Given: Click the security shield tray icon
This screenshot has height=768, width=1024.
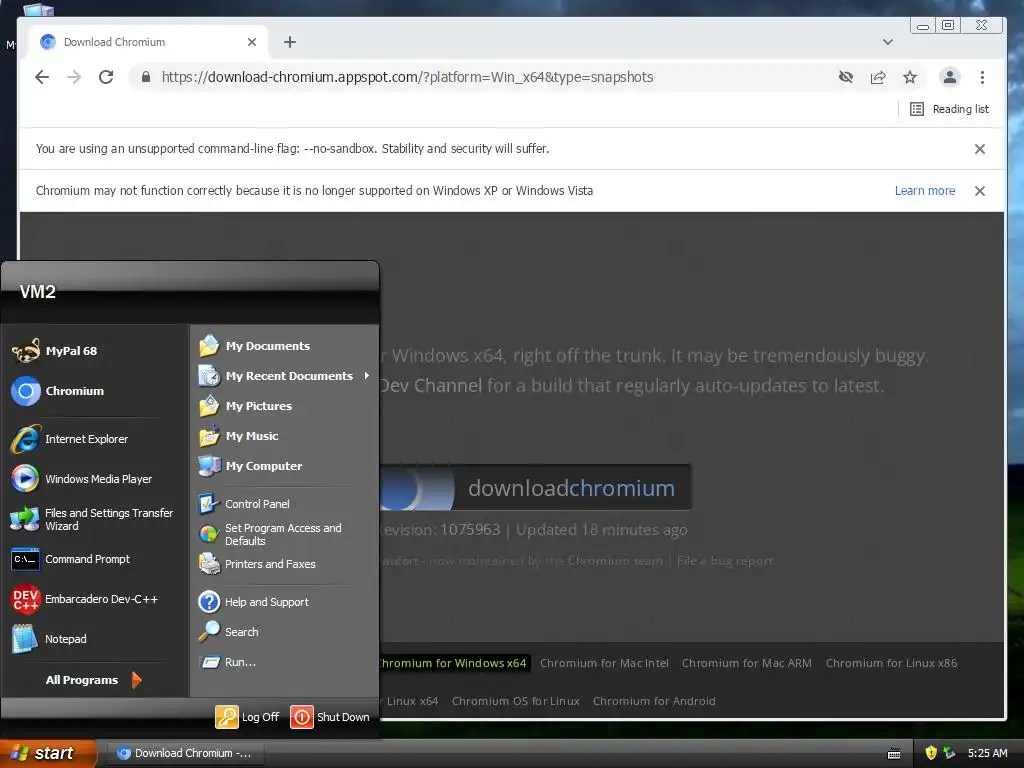Looking at the screenshot, I should (x=931, y=753).
